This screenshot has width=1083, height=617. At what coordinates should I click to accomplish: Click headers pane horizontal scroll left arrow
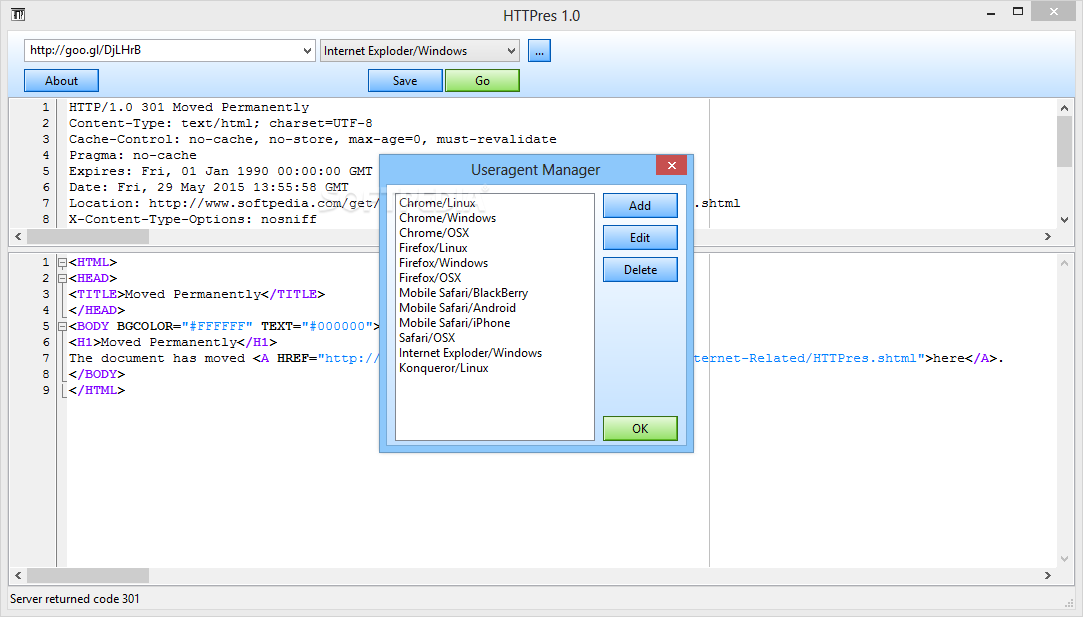click(x=18, y=236)
